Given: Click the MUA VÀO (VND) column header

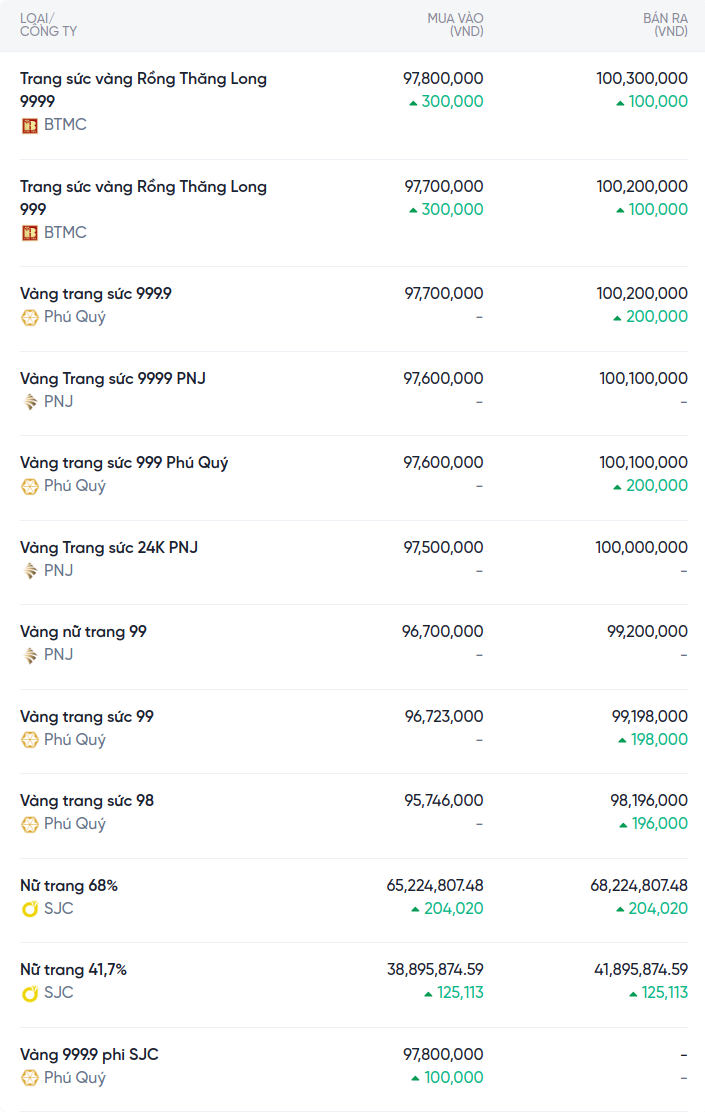Looking at the screenshot, I should (455, 25).
